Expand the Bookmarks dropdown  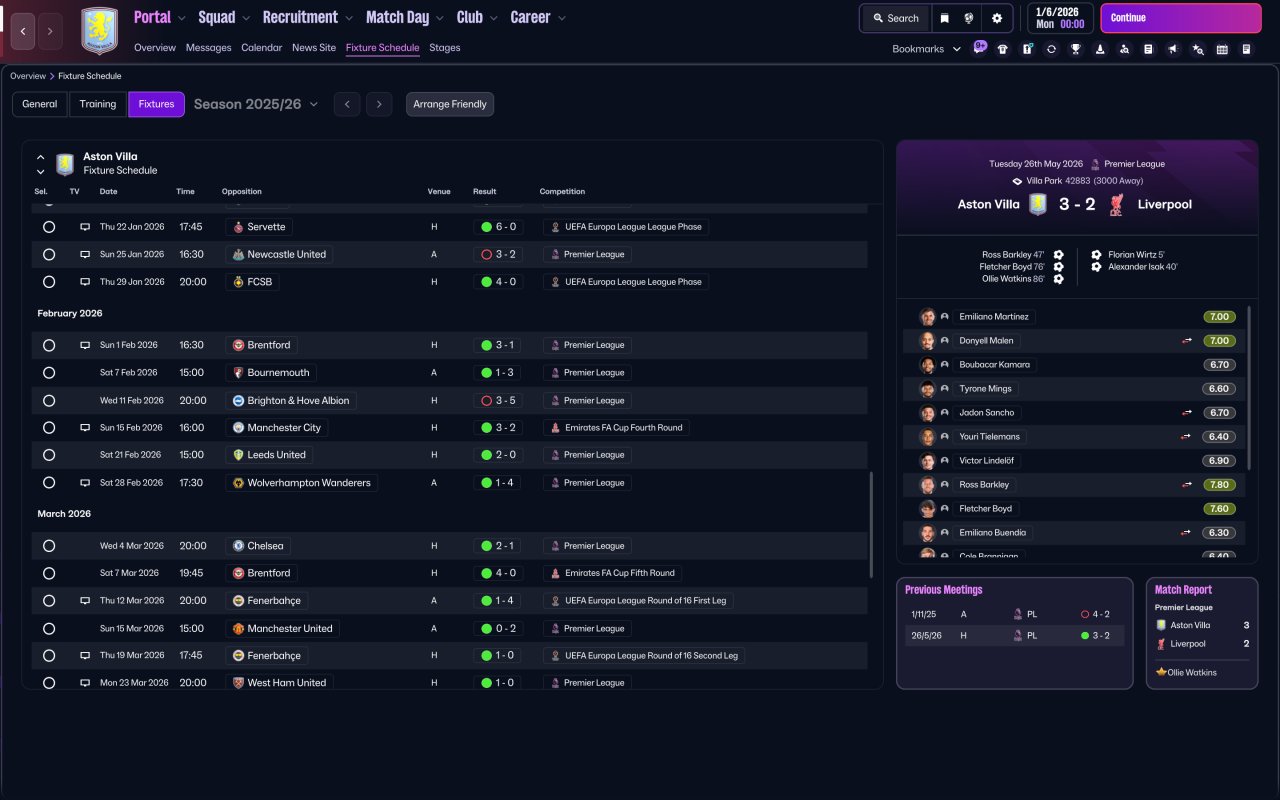click(926, 49)
